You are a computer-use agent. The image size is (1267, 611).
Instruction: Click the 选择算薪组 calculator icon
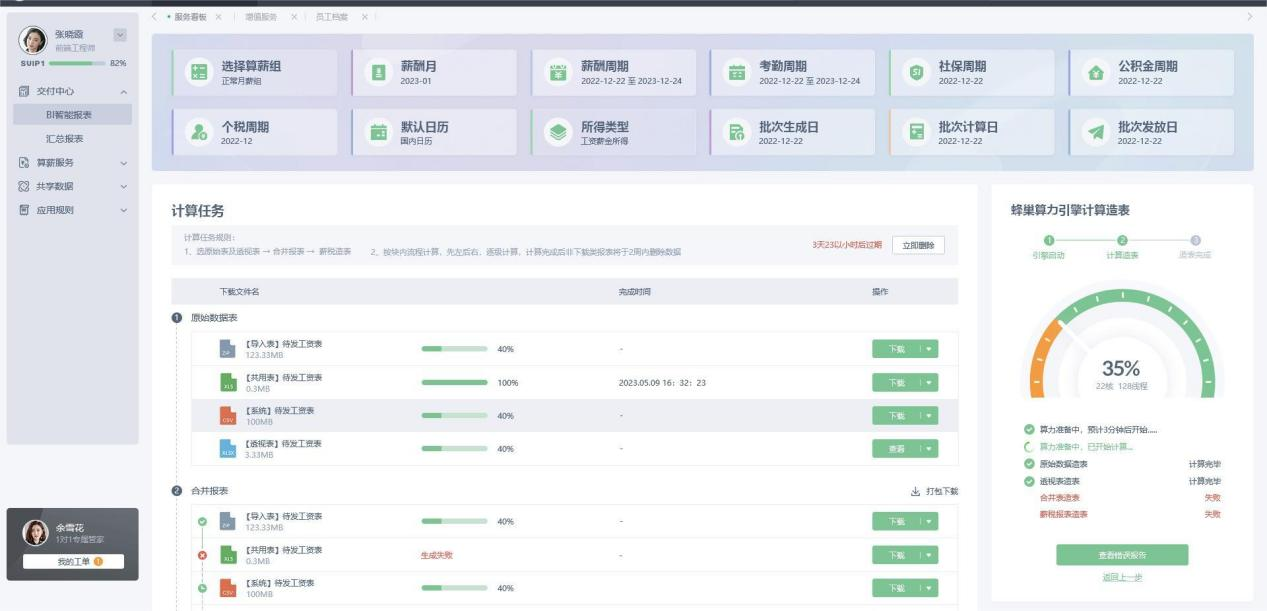tap(198, 72)
